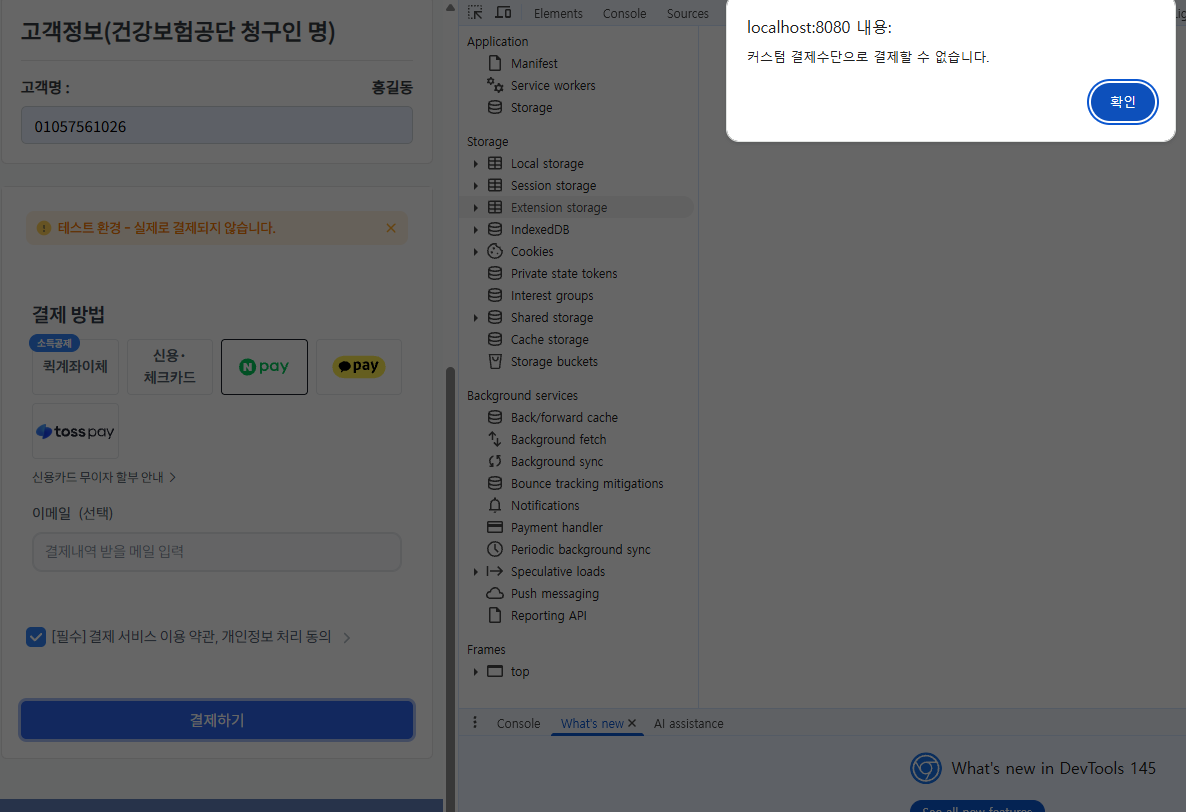Open the Console tab in top bar
The image size is (1186, 812).
point(624,14)
